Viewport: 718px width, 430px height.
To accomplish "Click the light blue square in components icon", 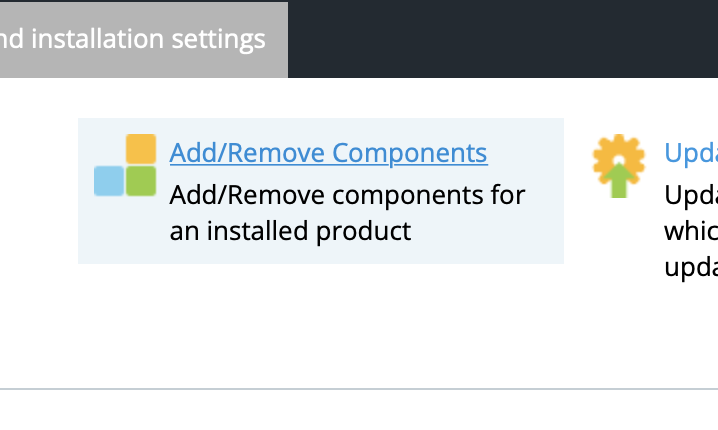I will 109,181.
